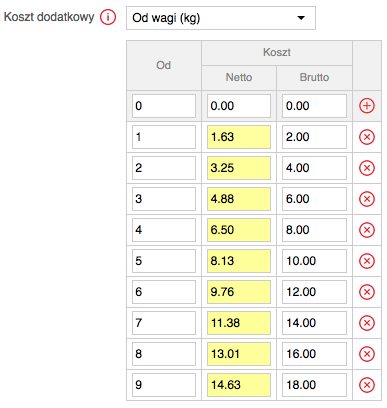
Task: Delete the row with brutto 16.00
Action: pos(367,354)
